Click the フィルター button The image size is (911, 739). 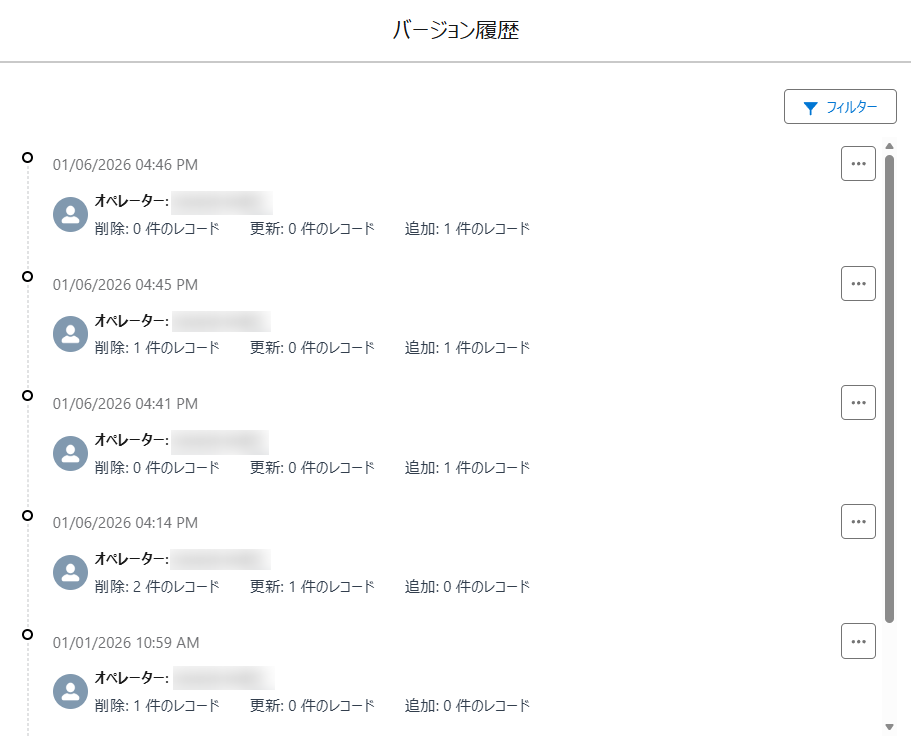pyautogui.click(x=840, y=107)
